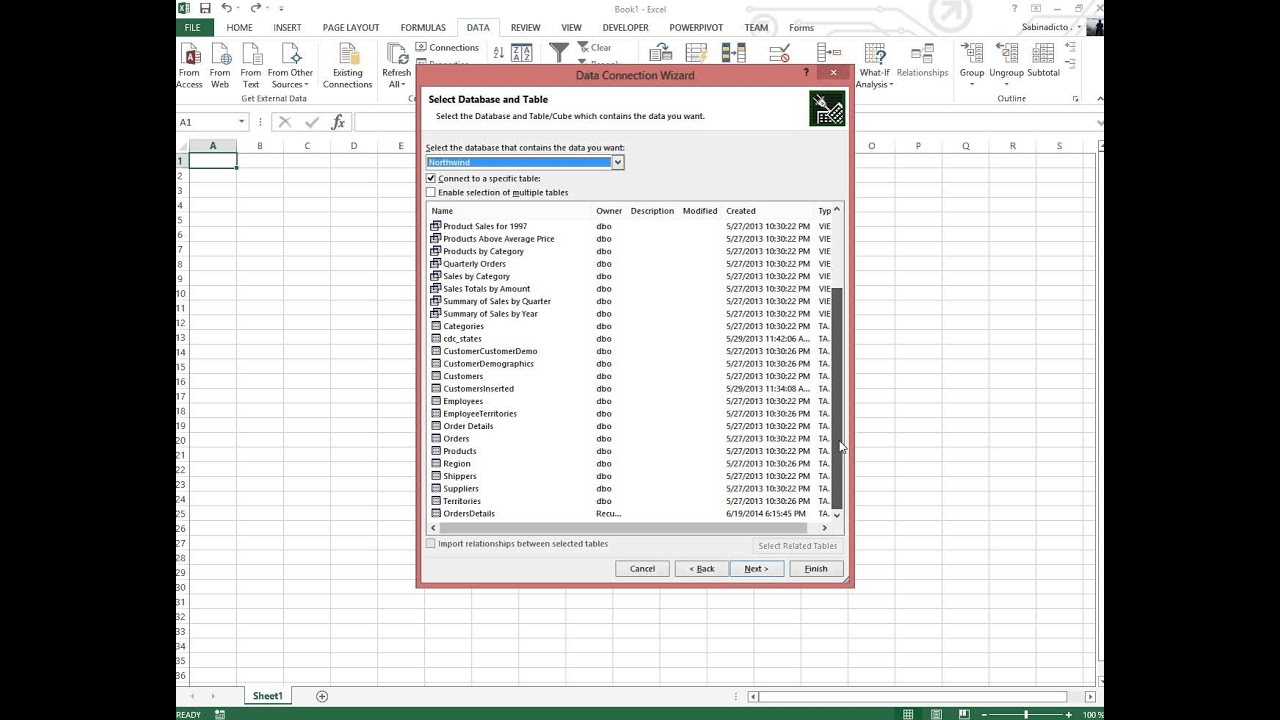Switch to the POWERPIVOT tab

pyautogui.click(x=697, y=27)
